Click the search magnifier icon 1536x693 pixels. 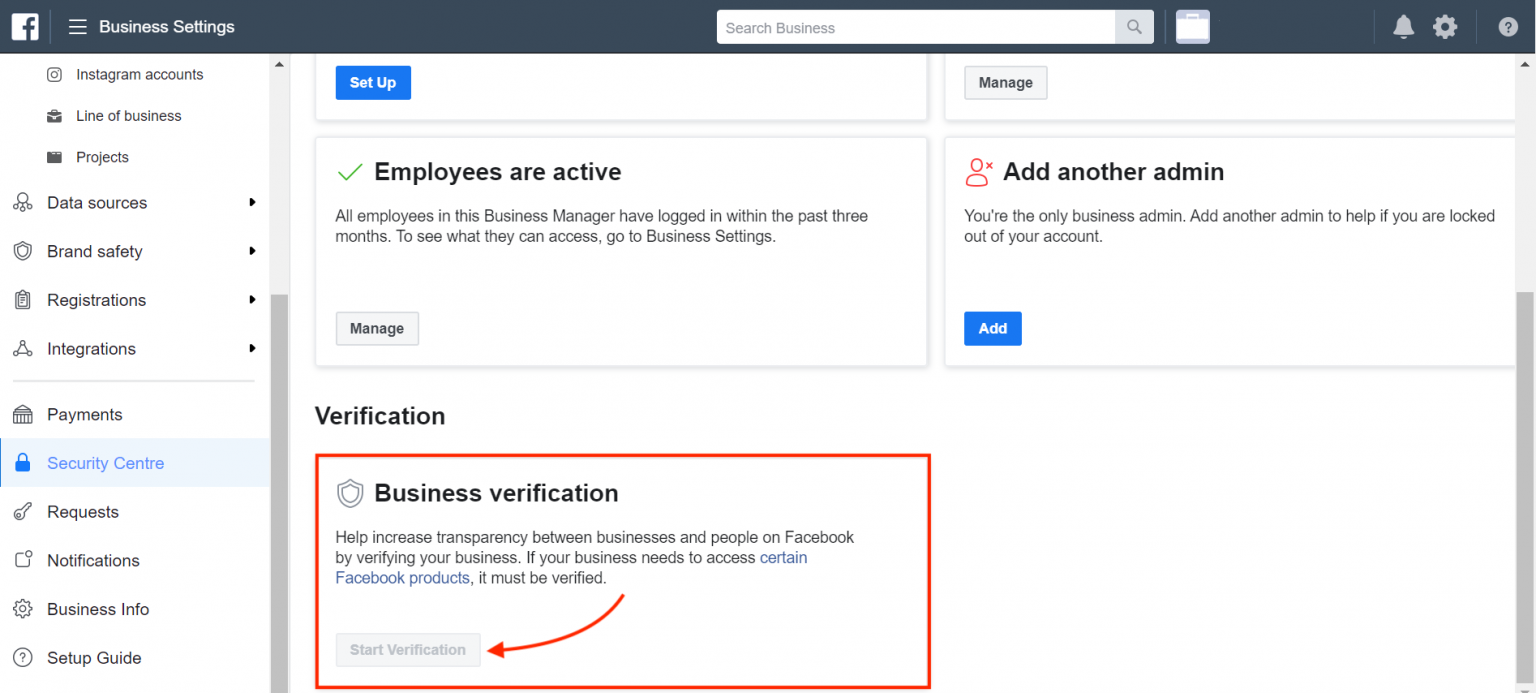point(1134,27)
